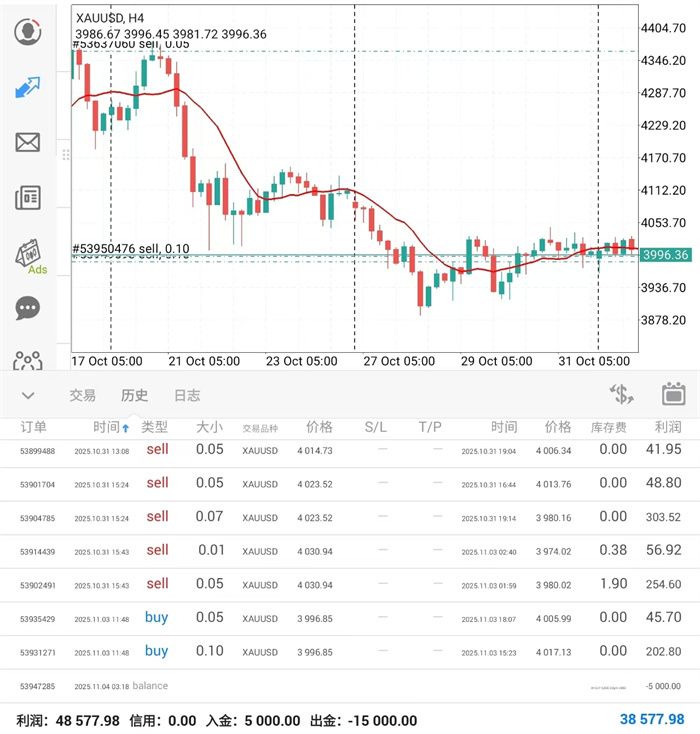700x734 pixels.
Task: Sort by the 利润 column header
Action: point(668,427)
